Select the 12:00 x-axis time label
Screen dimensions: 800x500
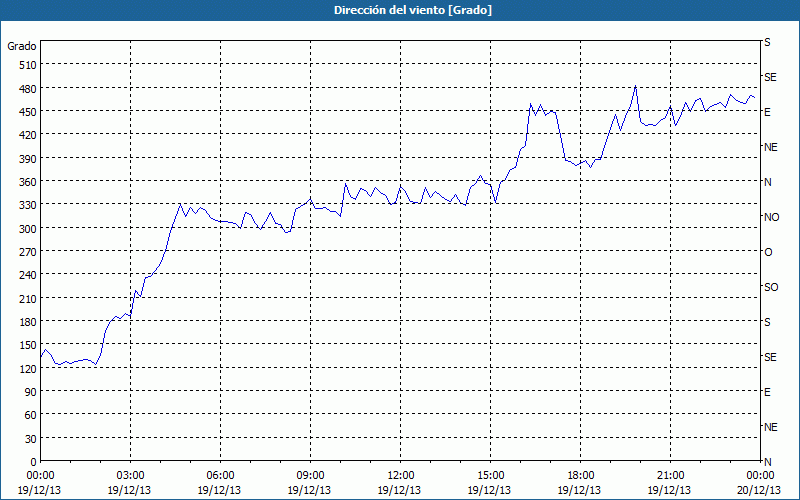[401, 476]
